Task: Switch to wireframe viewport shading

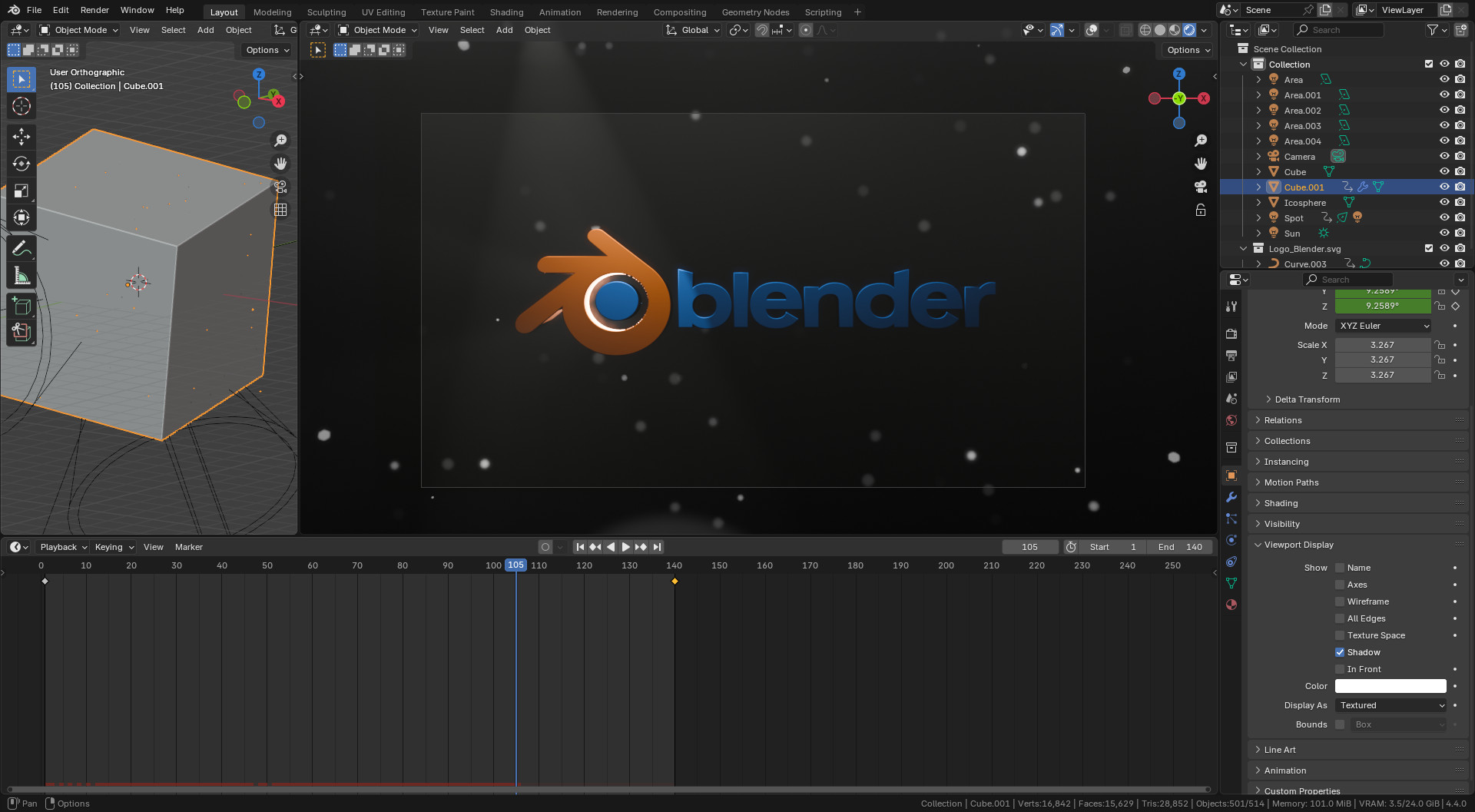Action: coord(1145,30)
